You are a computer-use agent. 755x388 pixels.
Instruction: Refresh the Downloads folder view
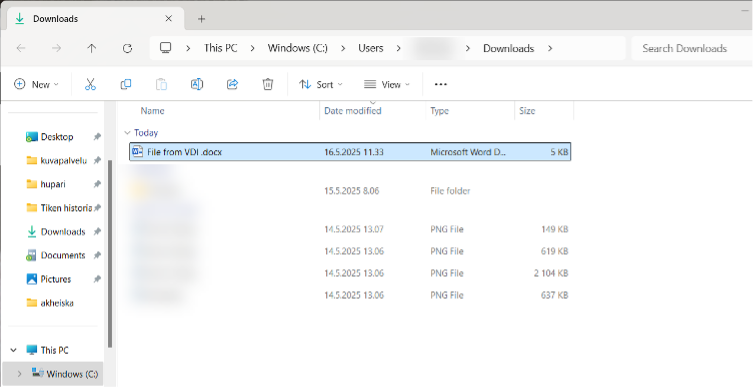pos(127,48)
